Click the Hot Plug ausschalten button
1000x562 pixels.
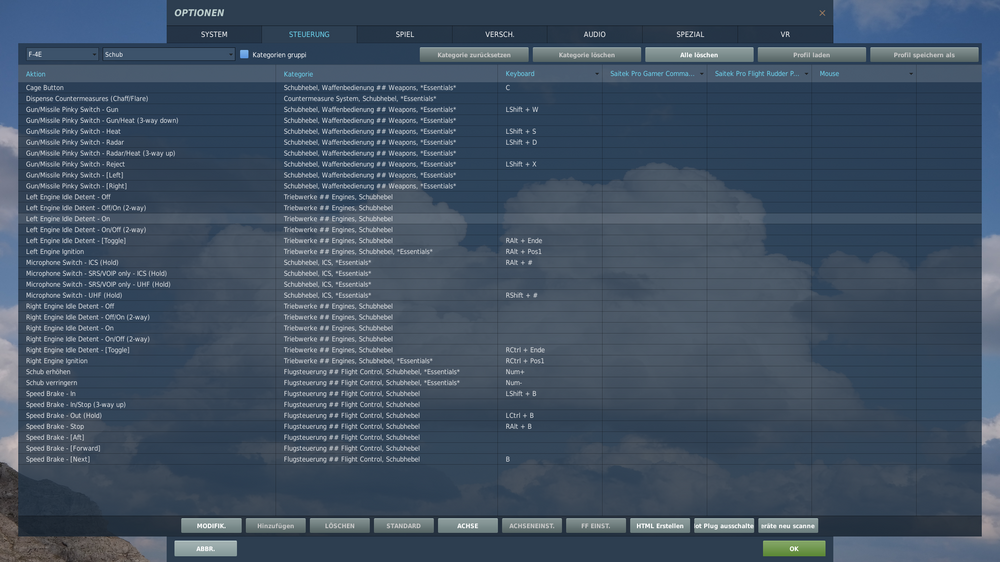(x=724, y=526)
